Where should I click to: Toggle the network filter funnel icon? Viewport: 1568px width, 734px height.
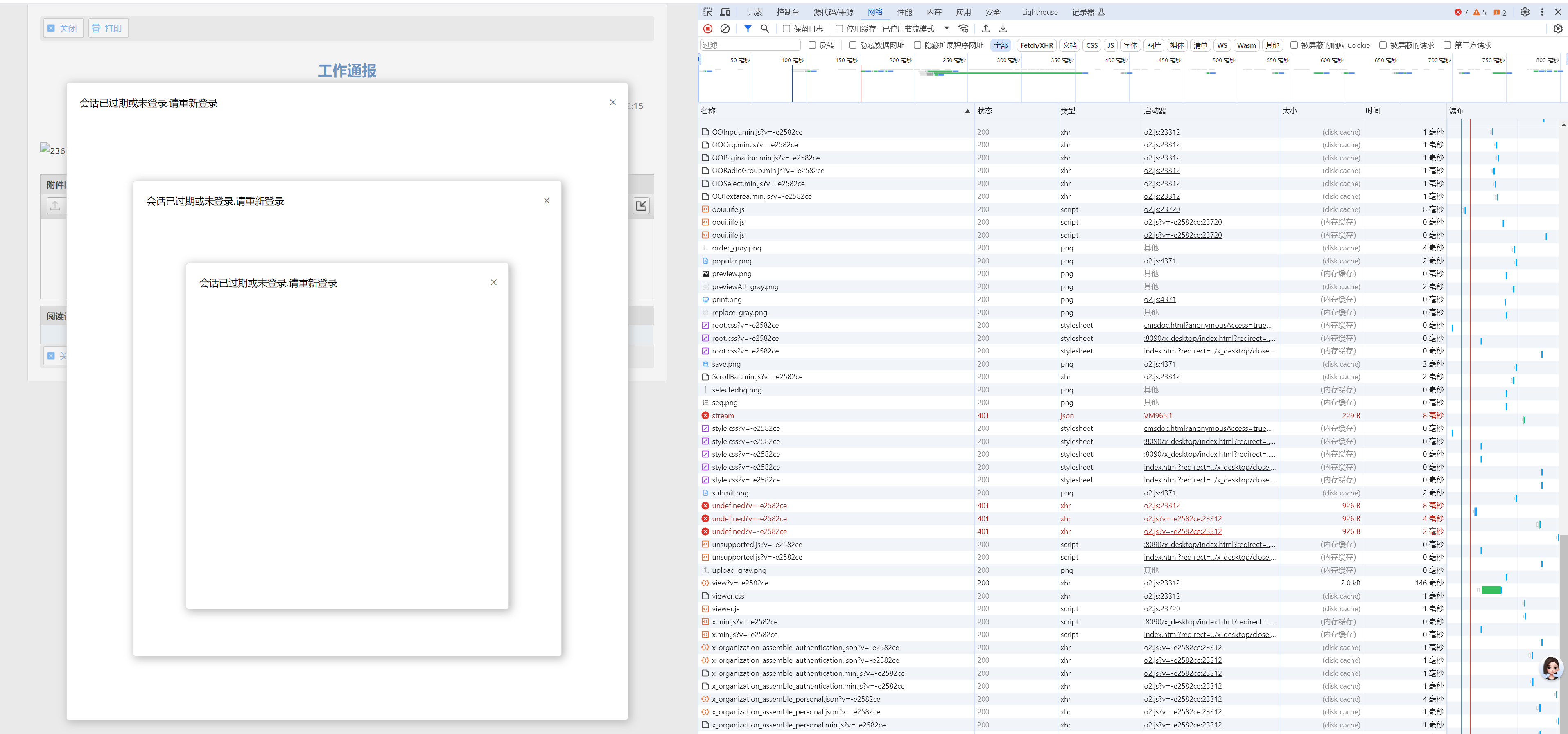point(748,29)
